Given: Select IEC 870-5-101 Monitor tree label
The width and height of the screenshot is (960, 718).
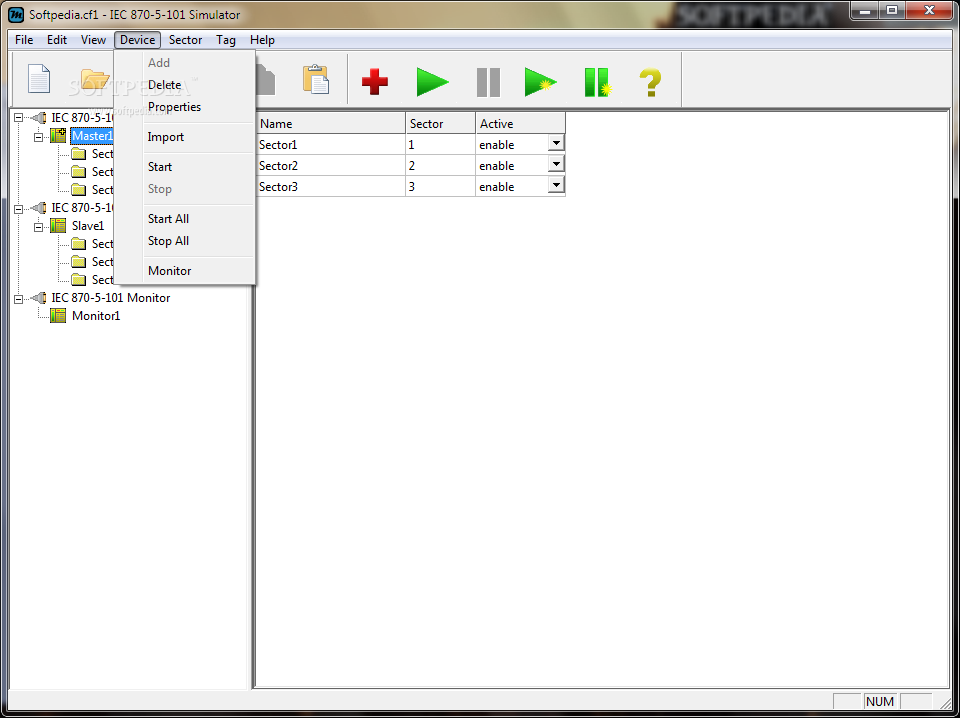Looking at the screenshot, I should pos(111,298).
